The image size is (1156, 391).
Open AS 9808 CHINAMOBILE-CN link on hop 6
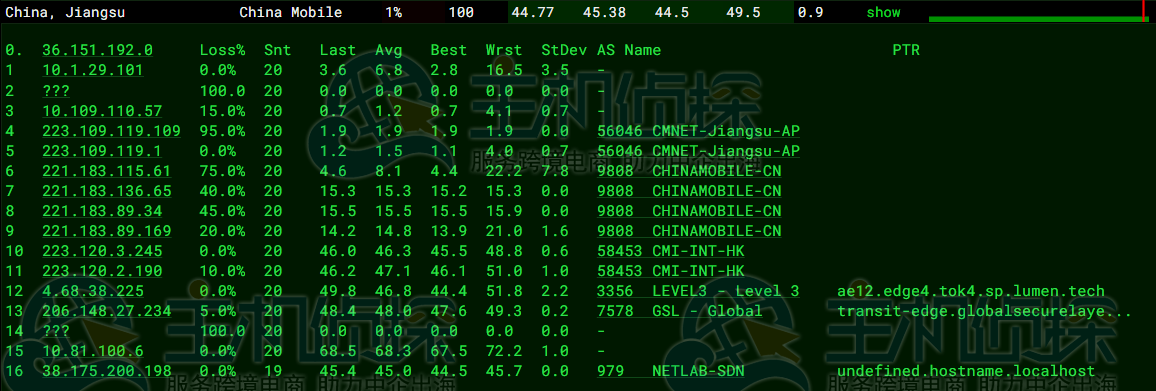pyautogui.click(x=689, y=170)
